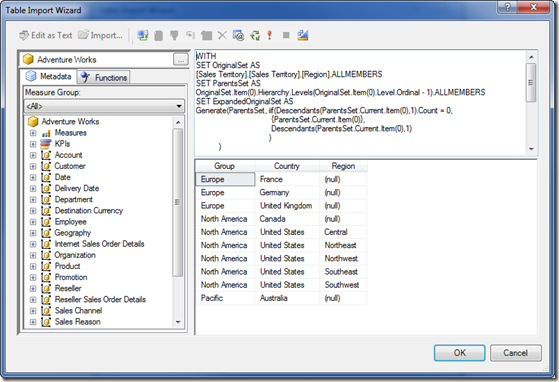Click the query editor scroll down arrow
Screen dimensions: 559x382
[531, 149]
